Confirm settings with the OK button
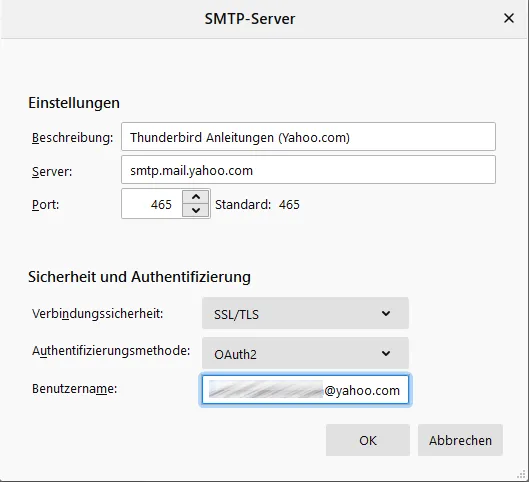Viewport: 529px width, 482px height. [368, 440]
